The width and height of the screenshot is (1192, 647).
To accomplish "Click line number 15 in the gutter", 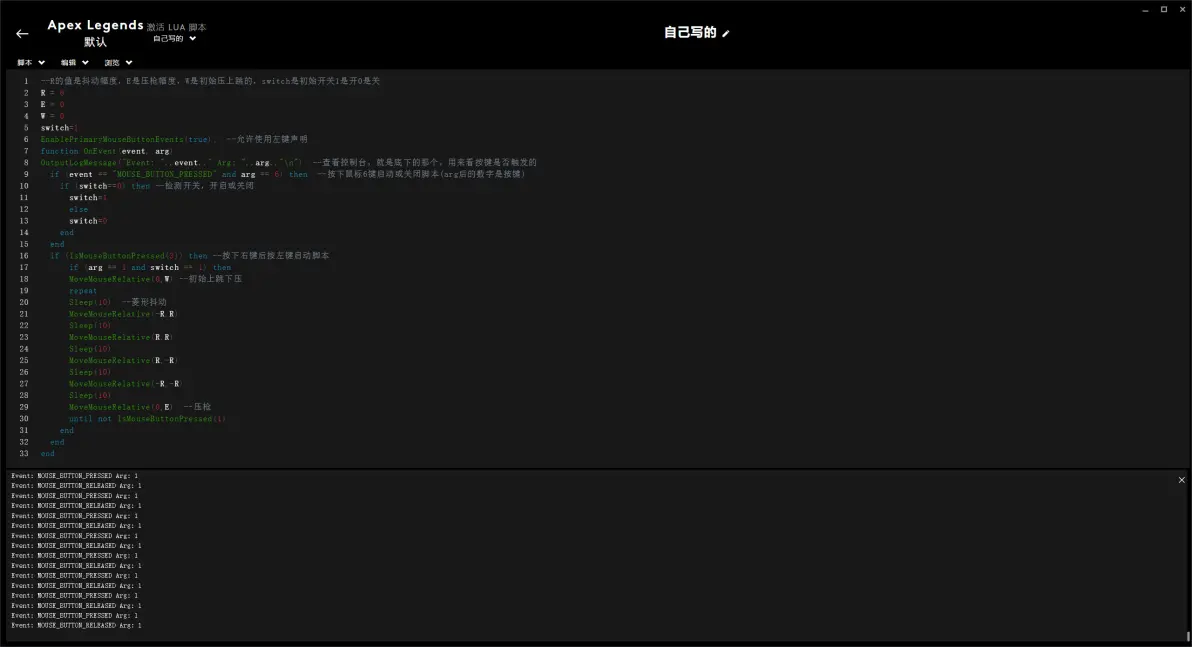I will (x=24, y=244).
